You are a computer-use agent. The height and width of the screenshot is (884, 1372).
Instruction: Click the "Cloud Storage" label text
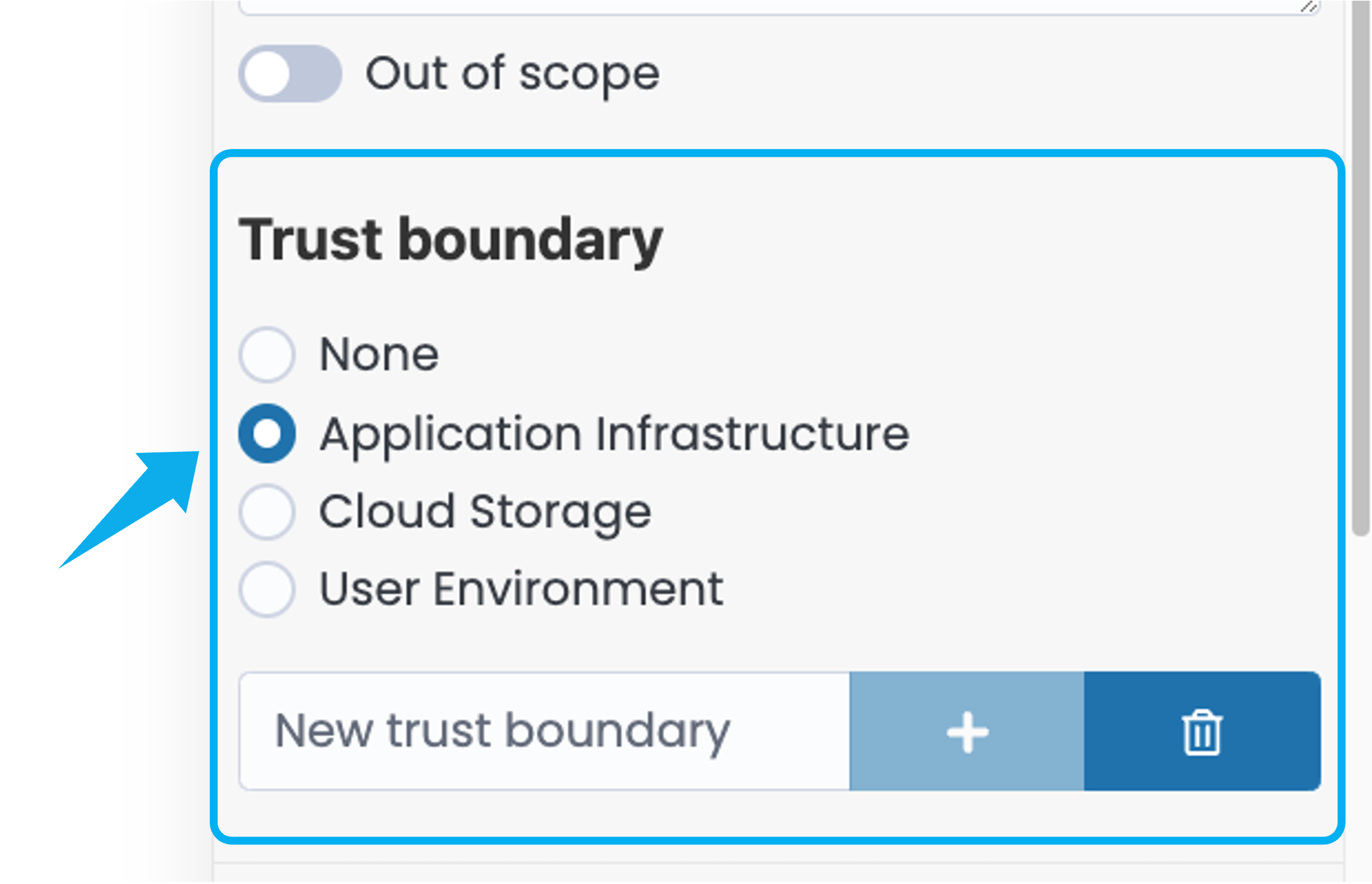485,512
